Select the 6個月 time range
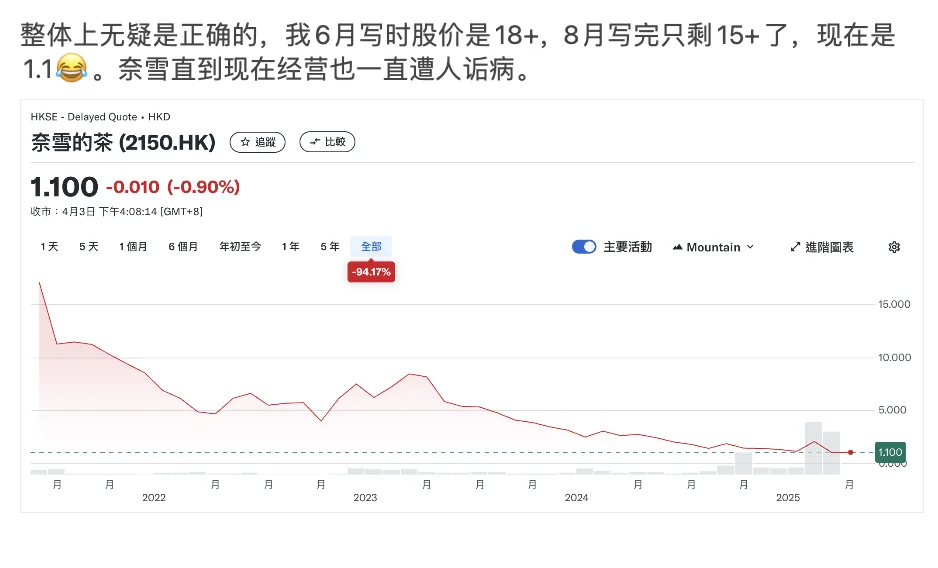The width and height of the screenshot is (938, 568). click(183, 247)
